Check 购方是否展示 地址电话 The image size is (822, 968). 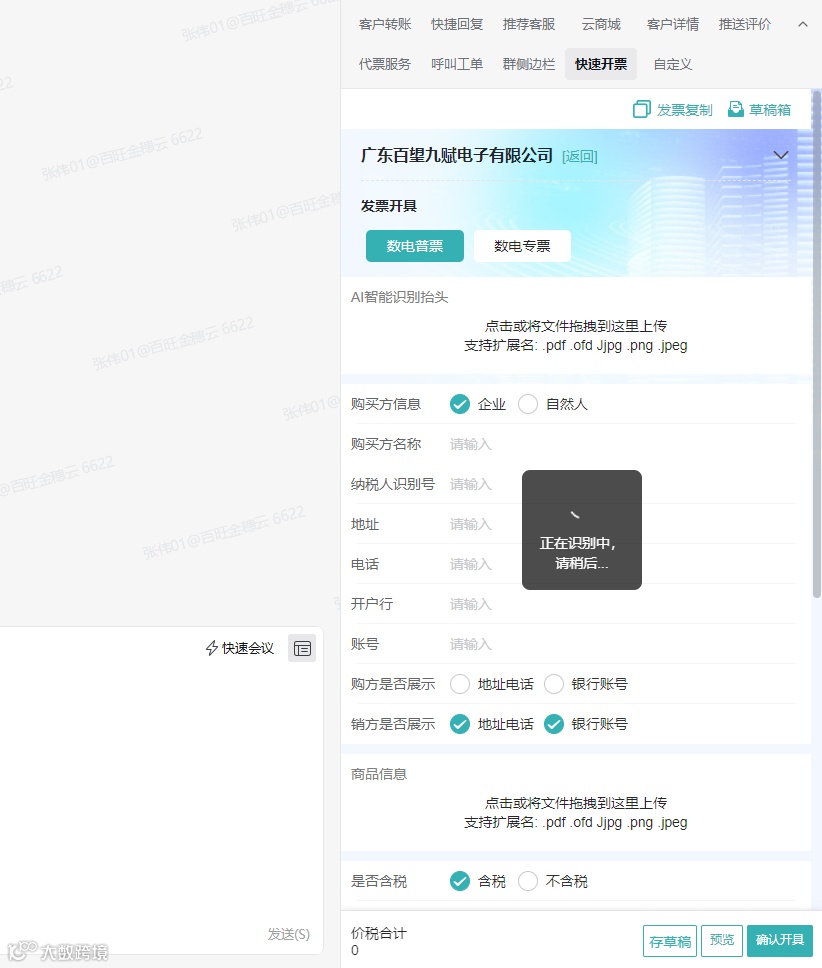point(460,684)
